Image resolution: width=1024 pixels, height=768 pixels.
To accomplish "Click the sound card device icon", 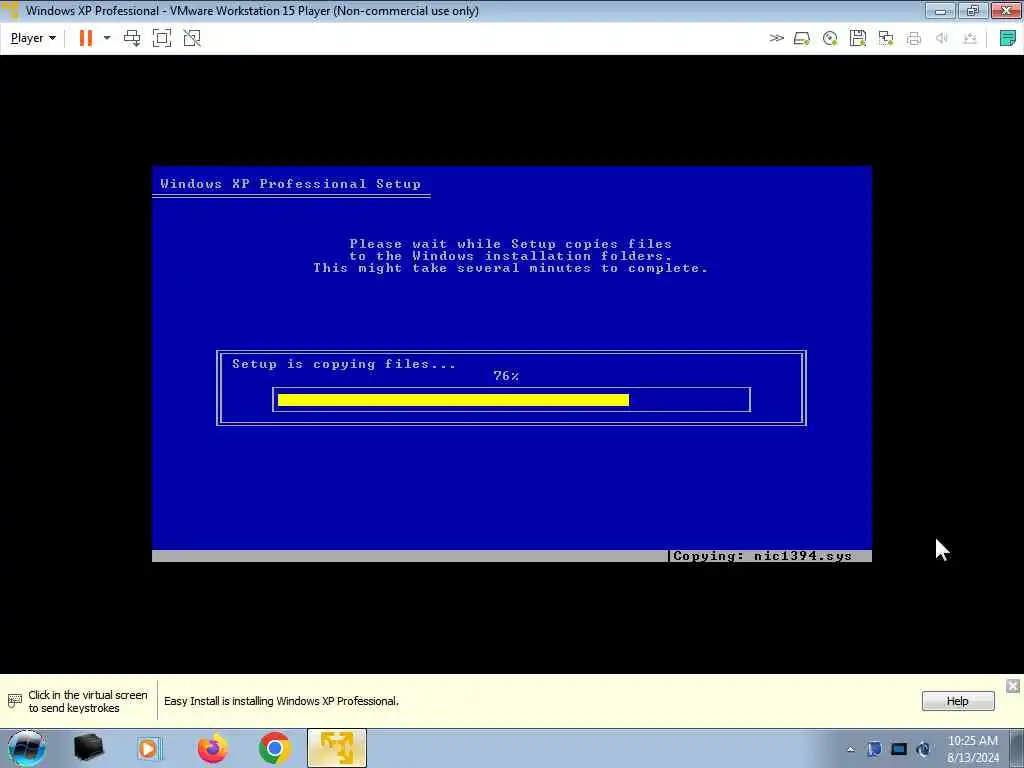I will (942, 38).
